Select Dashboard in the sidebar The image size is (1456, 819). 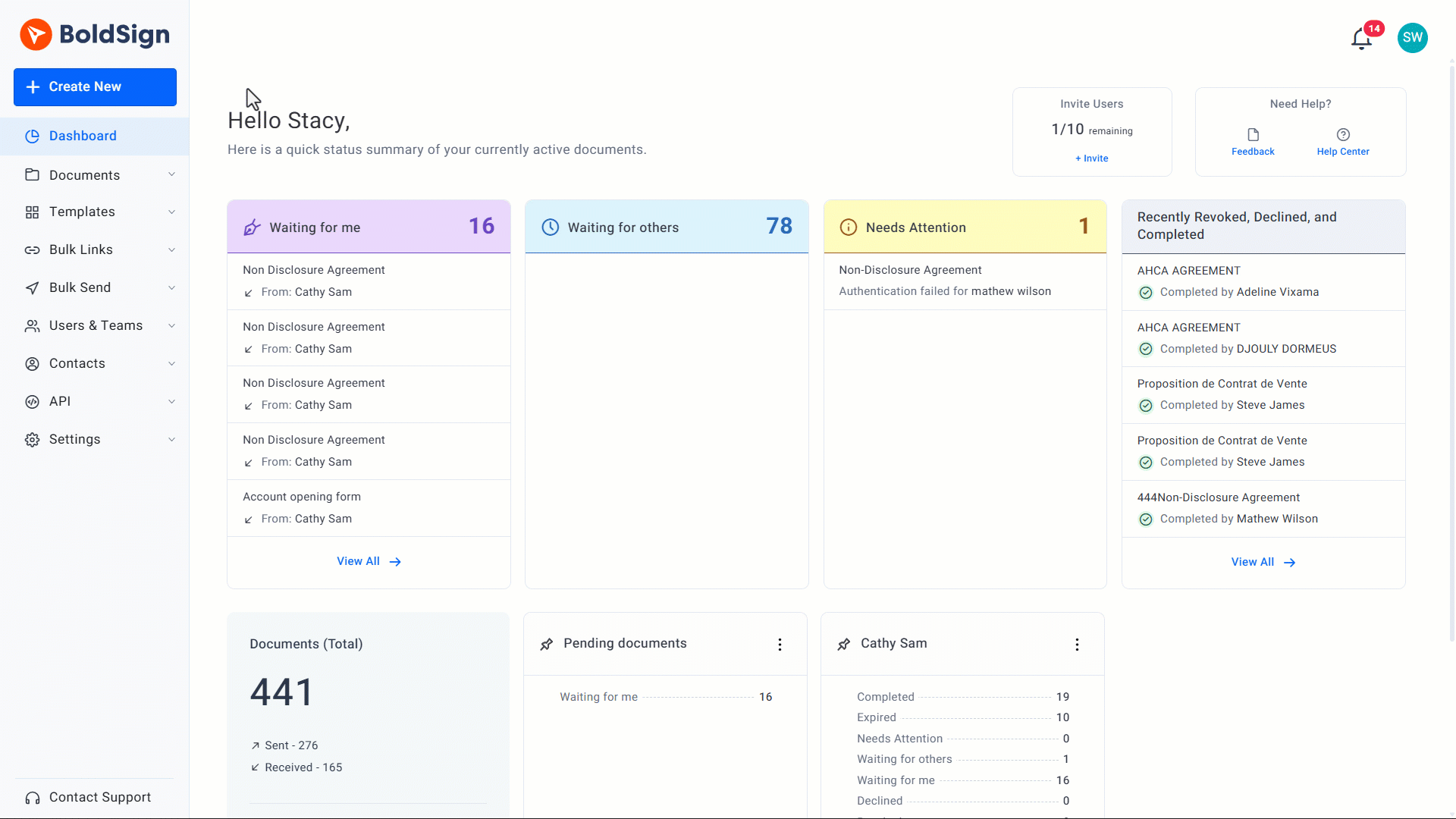pos(94,136)
